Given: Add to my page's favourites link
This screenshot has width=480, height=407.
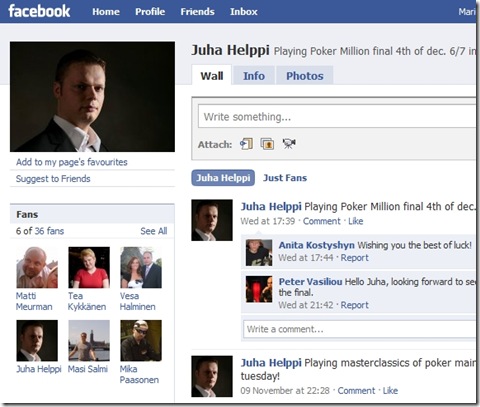Looking at the screenshot, I should [x=72, y=162].
